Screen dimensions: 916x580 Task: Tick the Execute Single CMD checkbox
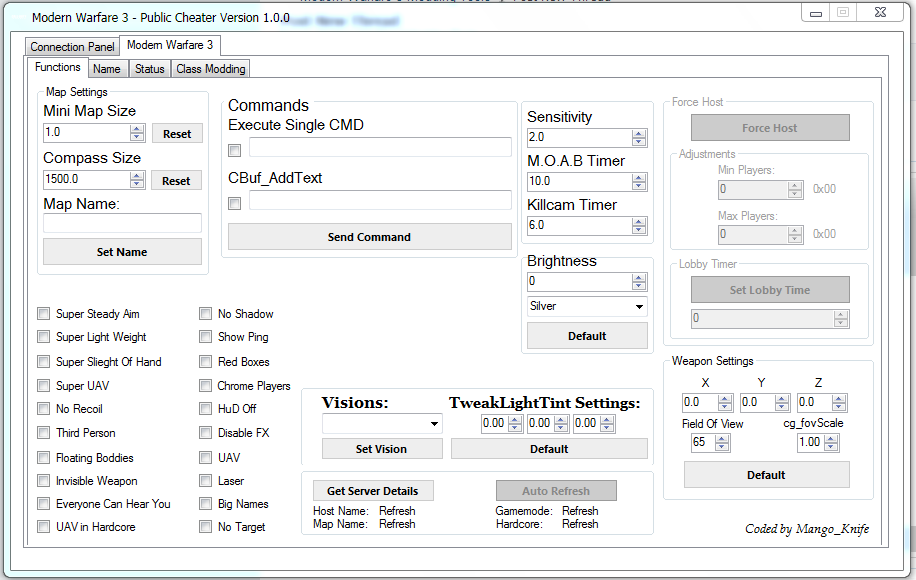[x=234, y=151]
